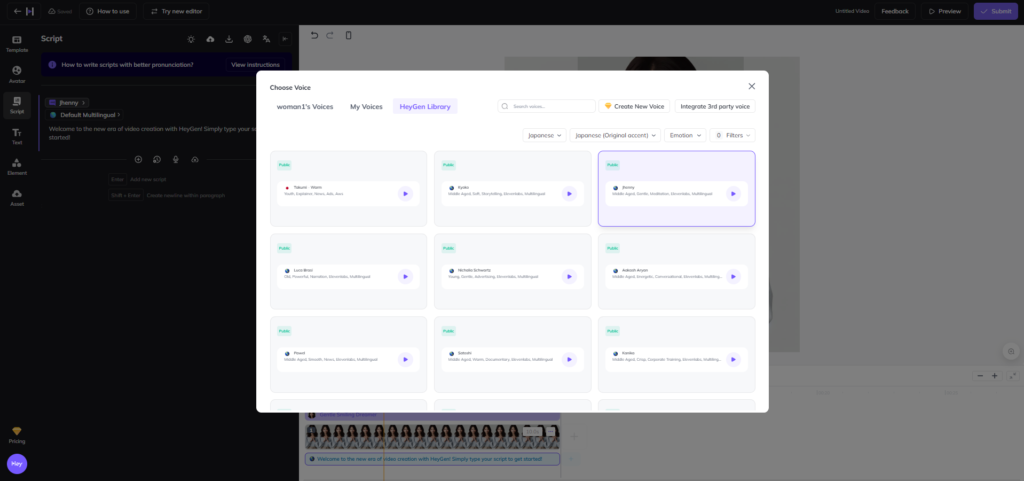Click the lightbulb script tips icon
This screenshot has height=481, width=1024.
[191, 39]
